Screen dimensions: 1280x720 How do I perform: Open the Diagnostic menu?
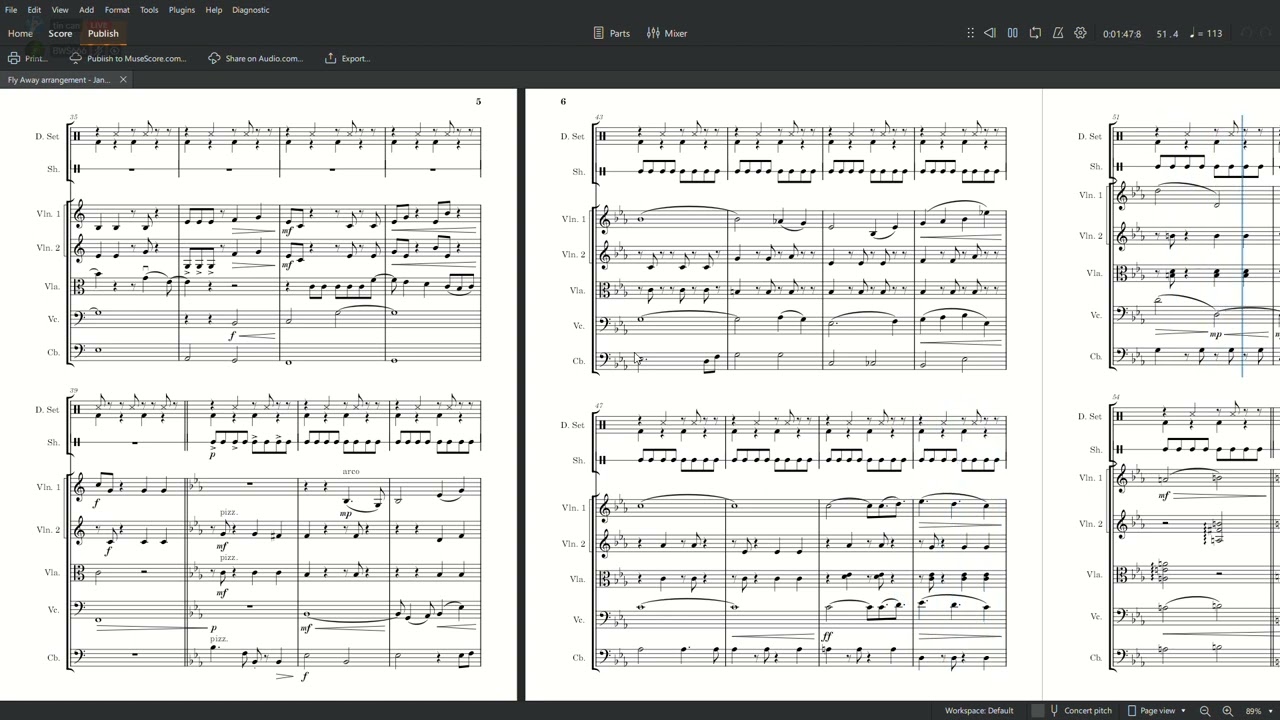click(250, 10)
